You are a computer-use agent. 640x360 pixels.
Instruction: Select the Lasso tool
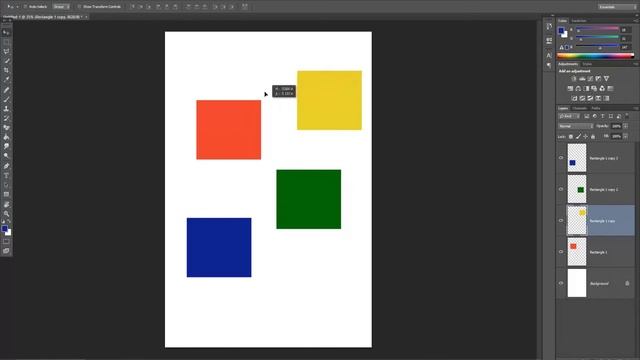6,51
